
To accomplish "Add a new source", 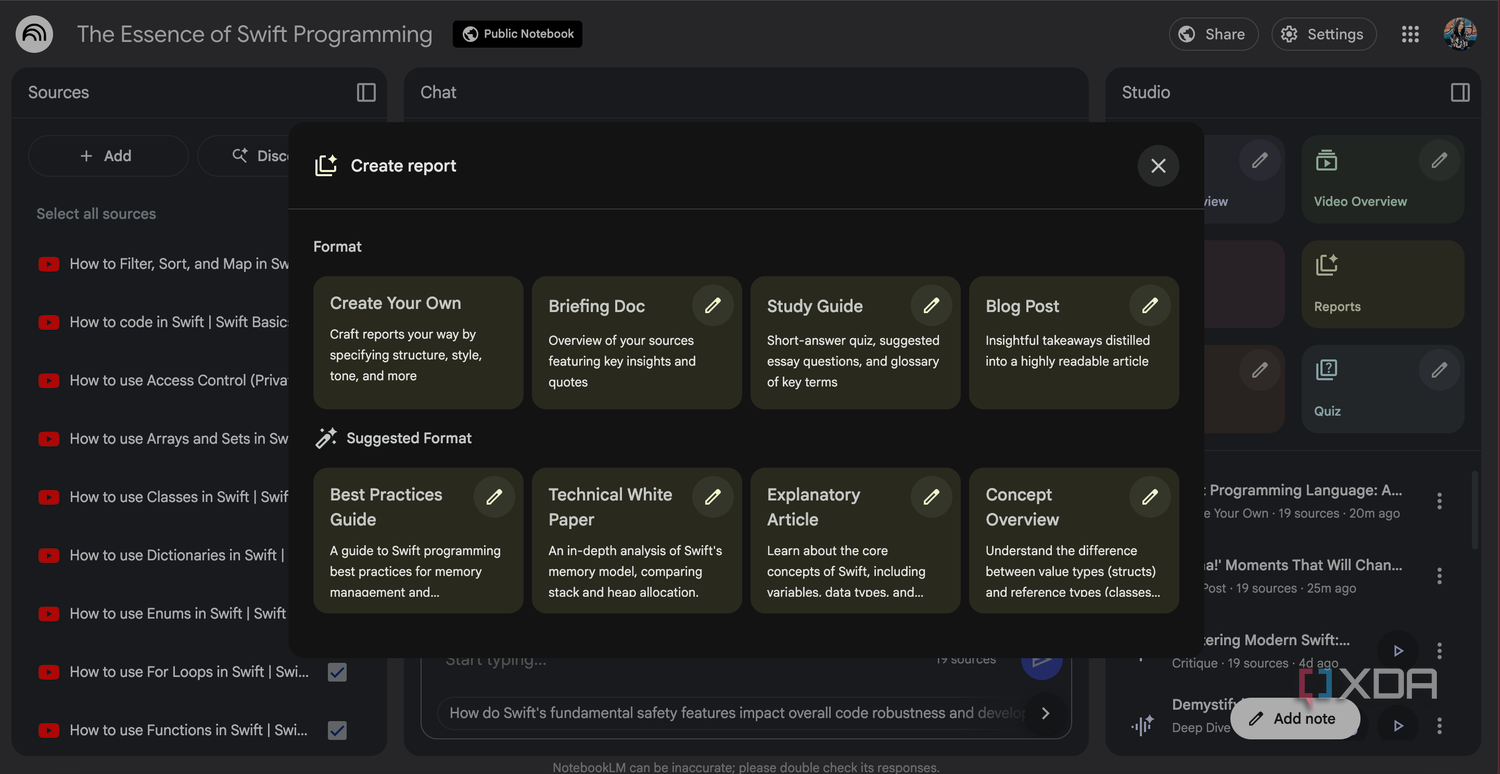I will click(108, 156).
